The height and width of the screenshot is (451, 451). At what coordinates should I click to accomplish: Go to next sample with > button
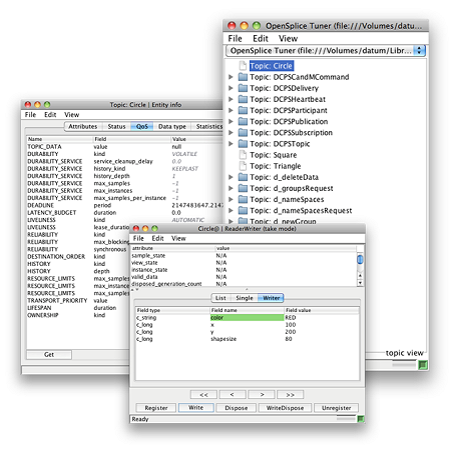[262, 394]
